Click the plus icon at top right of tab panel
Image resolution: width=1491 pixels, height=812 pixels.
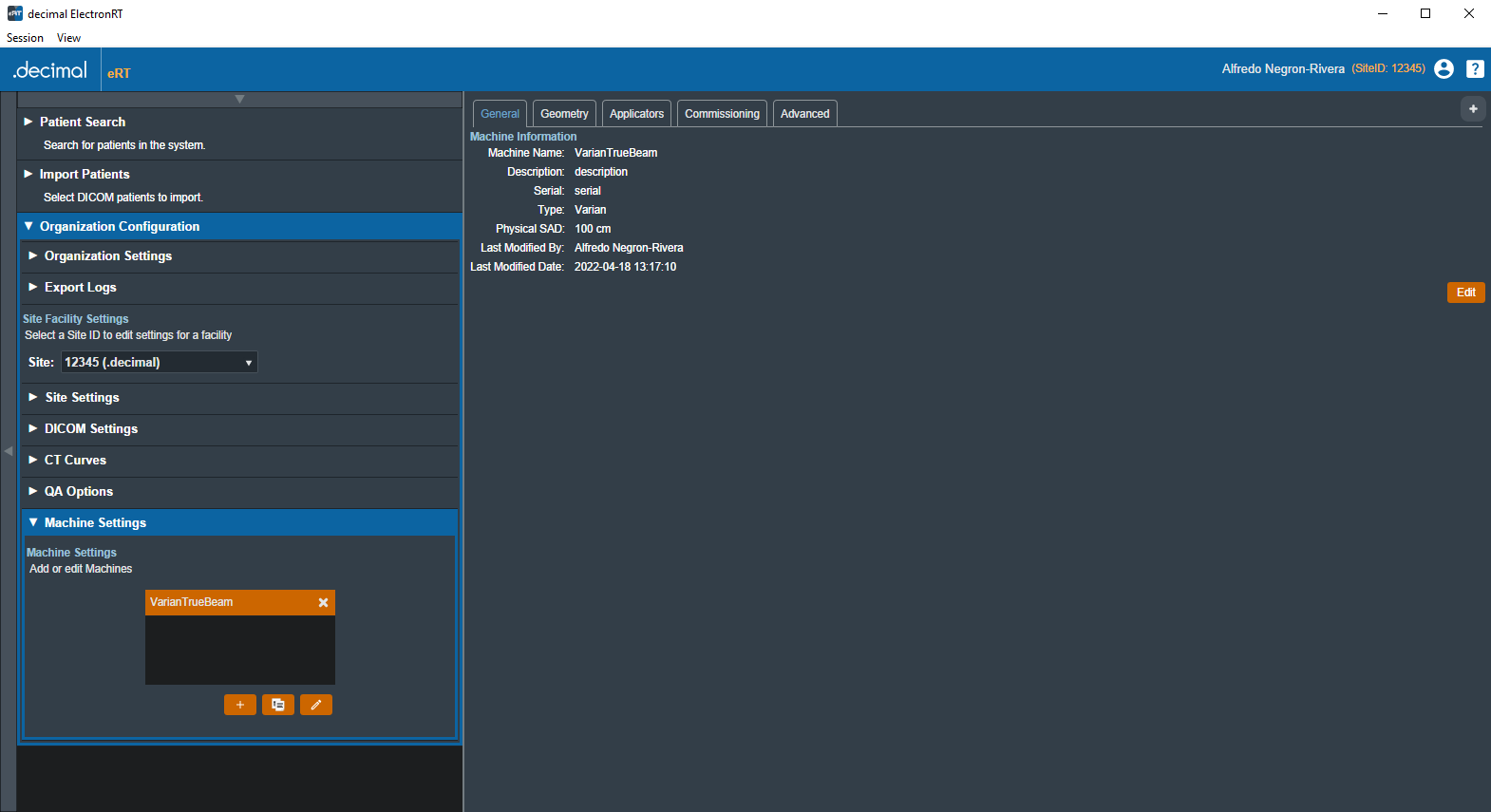click(x=1473, y=109)
